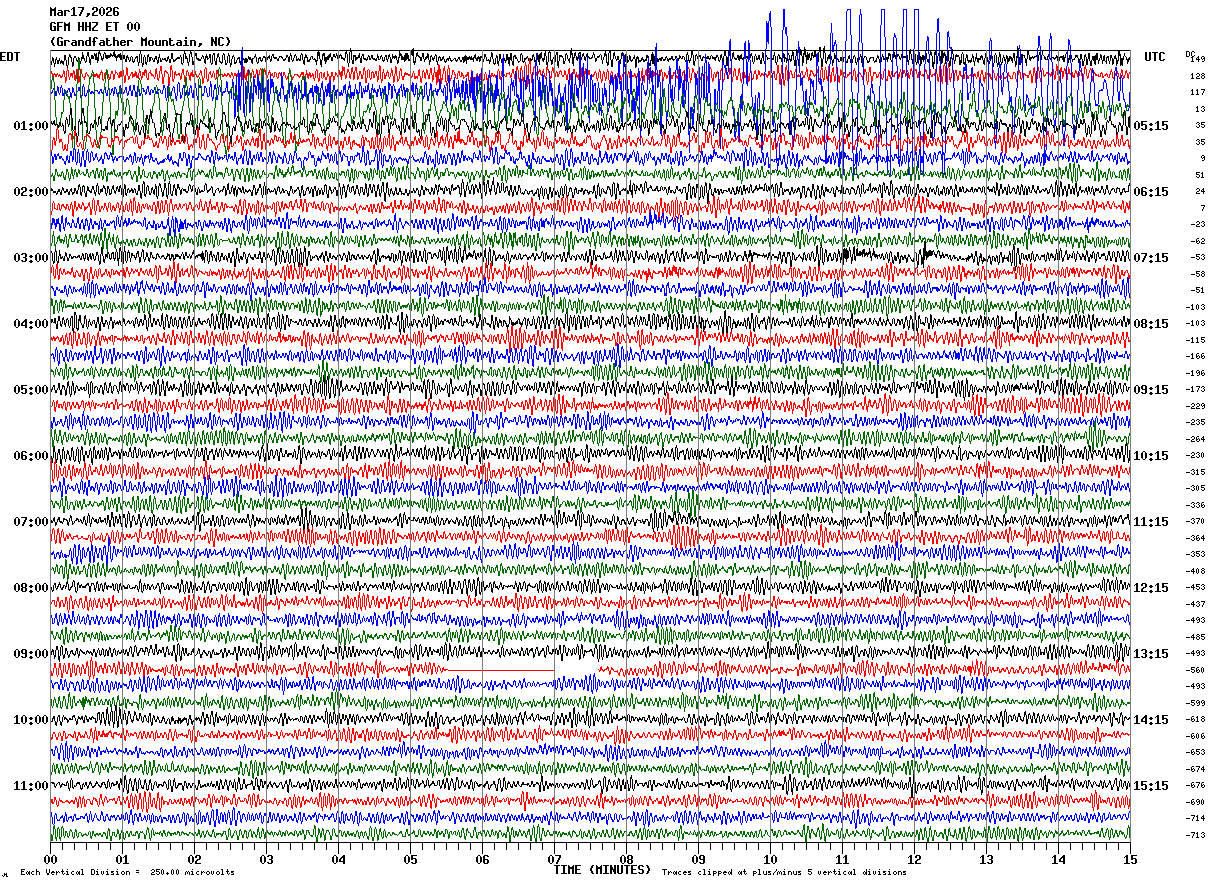The height and width of the screenshot is (886, 1210).
Task: Click the 01 minute axis tick label
Action: [x=122, y=859]
